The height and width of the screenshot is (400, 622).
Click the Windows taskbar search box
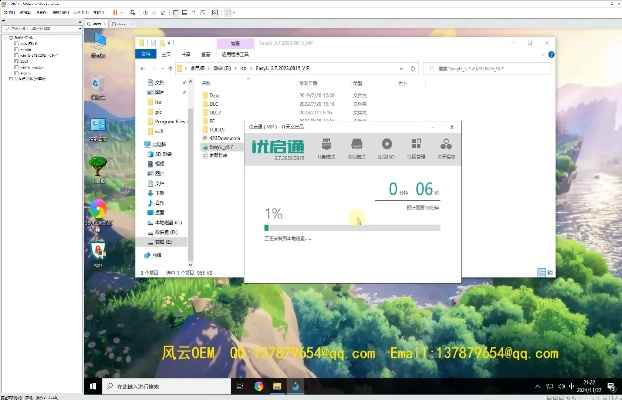tap(167, 386)
